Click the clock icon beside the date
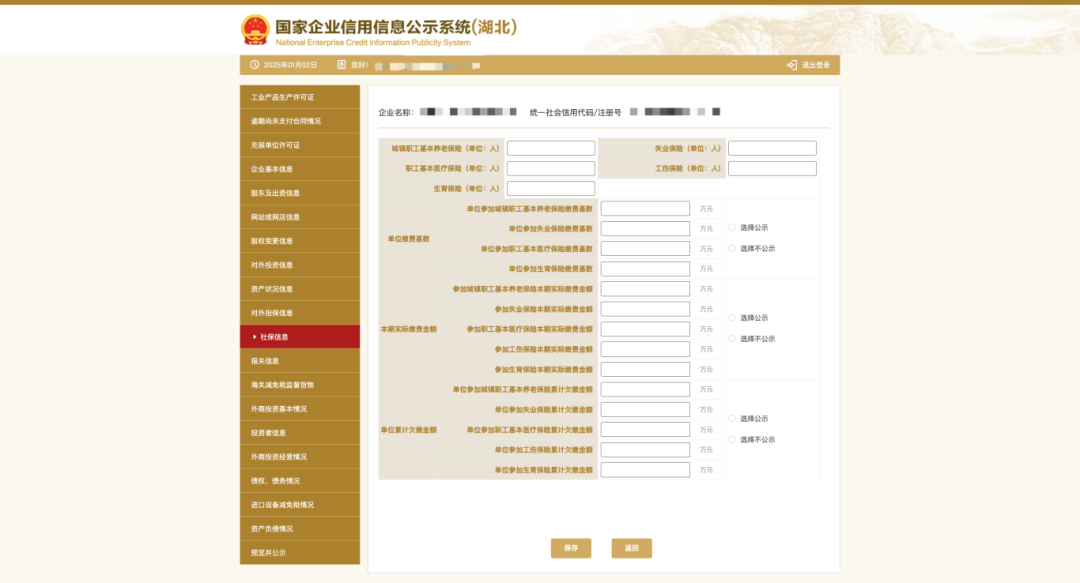Screen dimensions: 1080x583 pyautogui.click(x=254, y=65)
